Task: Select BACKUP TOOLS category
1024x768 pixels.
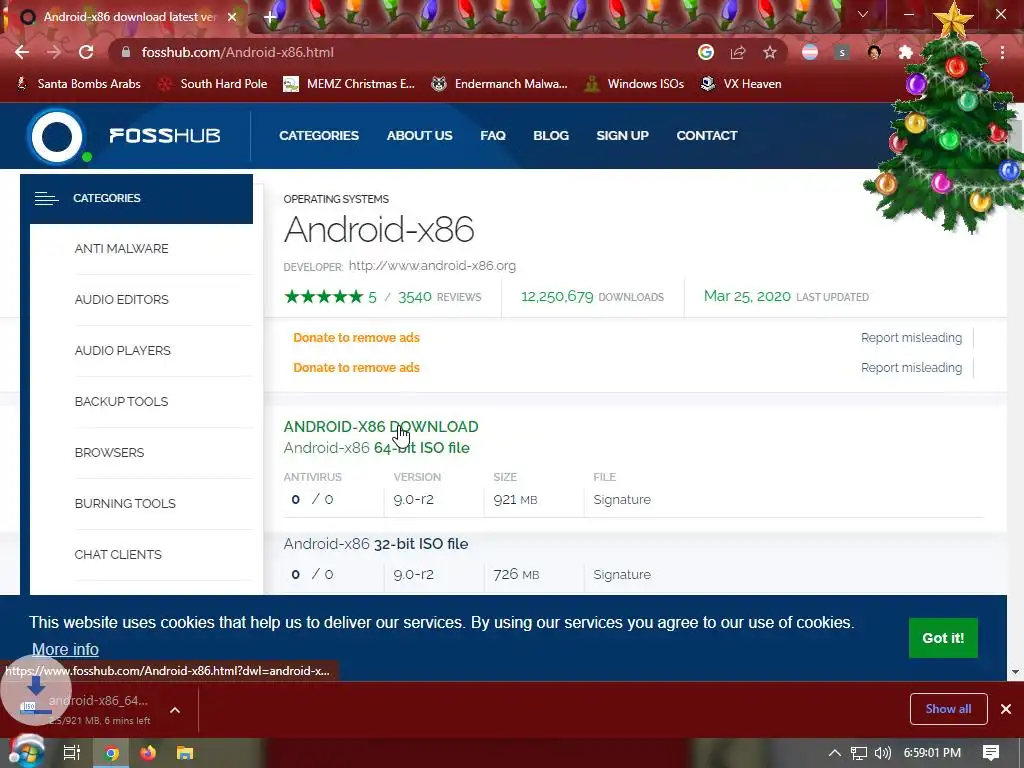Action: [121, 401]
